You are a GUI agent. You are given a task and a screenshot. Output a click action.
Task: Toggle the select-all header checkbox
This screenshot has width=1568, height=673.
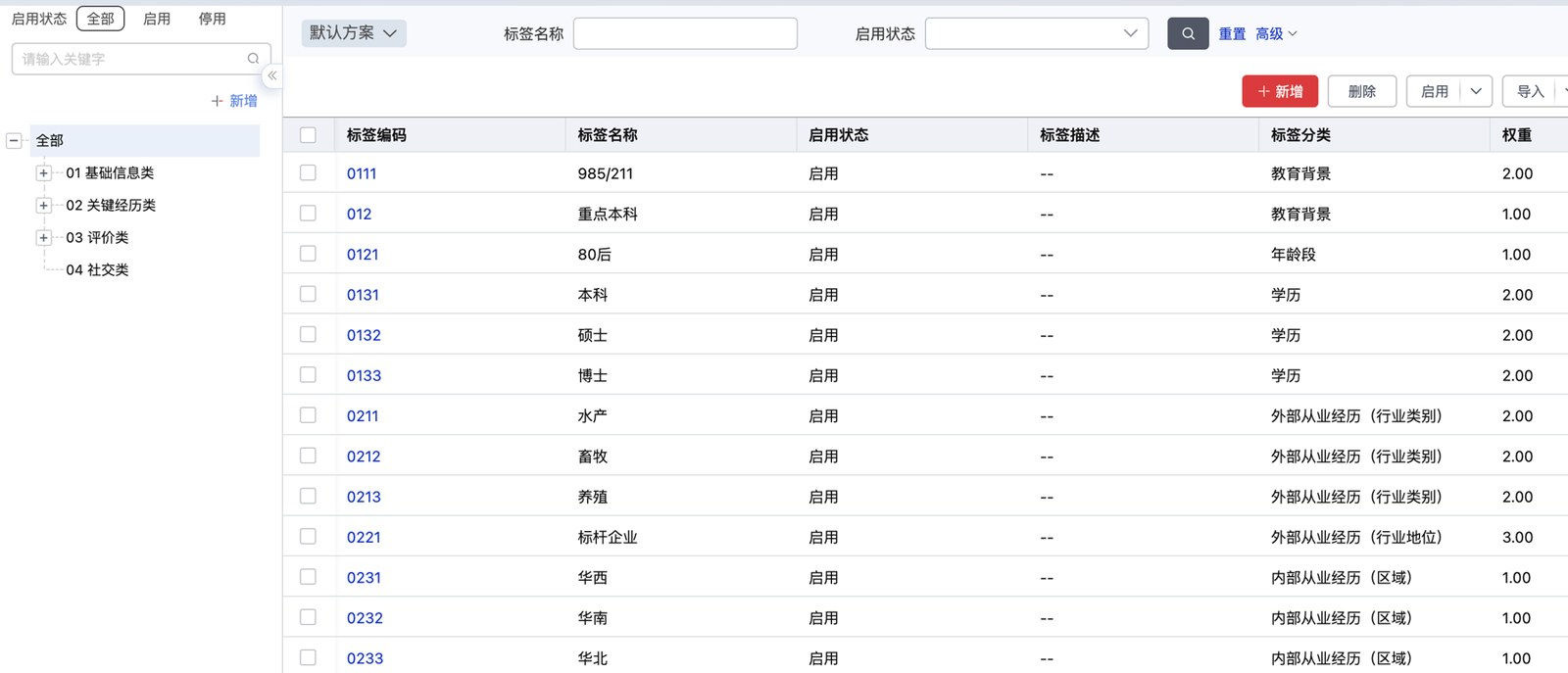pos(308,135)
